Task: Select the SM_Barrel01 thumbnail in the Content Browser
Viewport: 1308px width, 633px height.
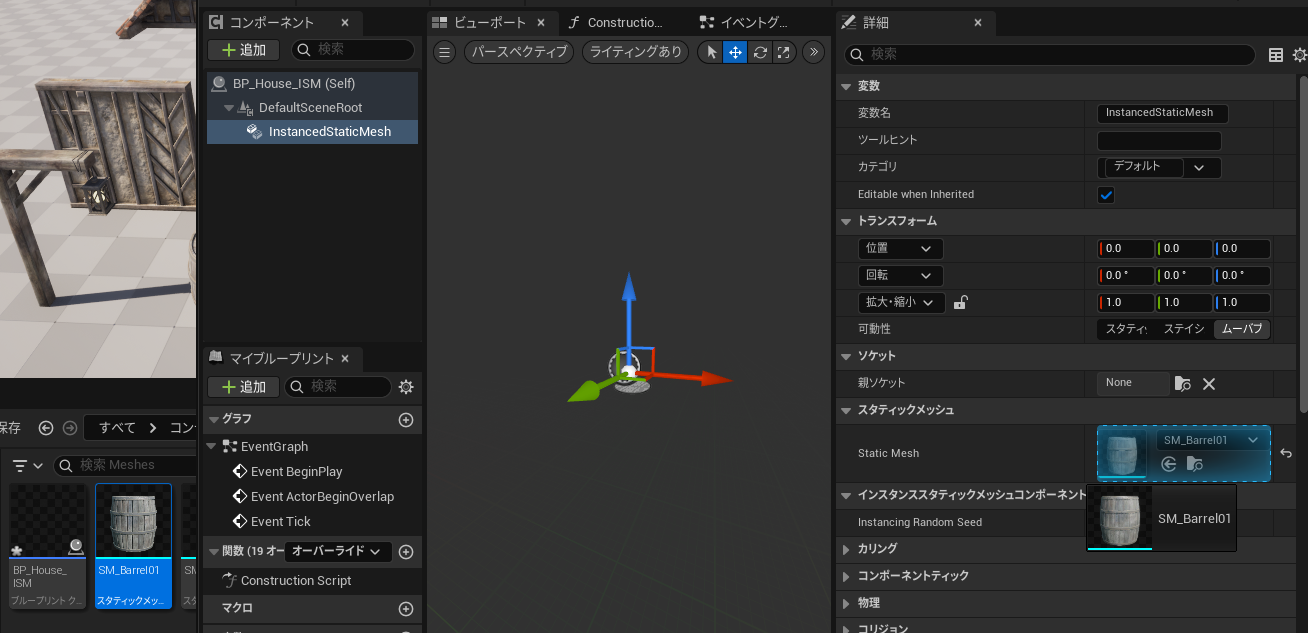Action: pos(133,519)
